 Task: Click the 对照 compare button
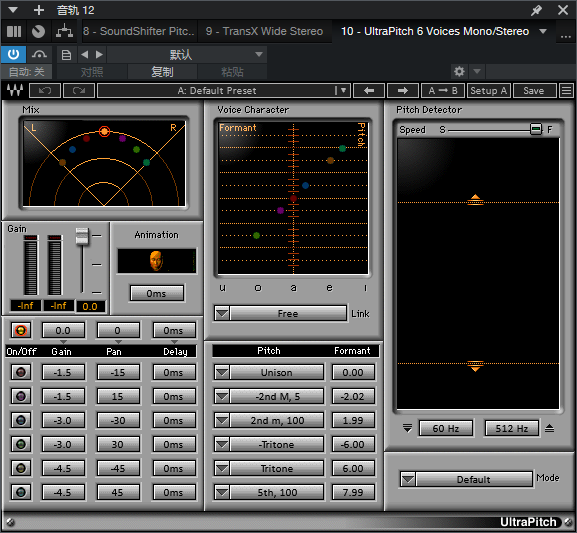tap(92, 72)
